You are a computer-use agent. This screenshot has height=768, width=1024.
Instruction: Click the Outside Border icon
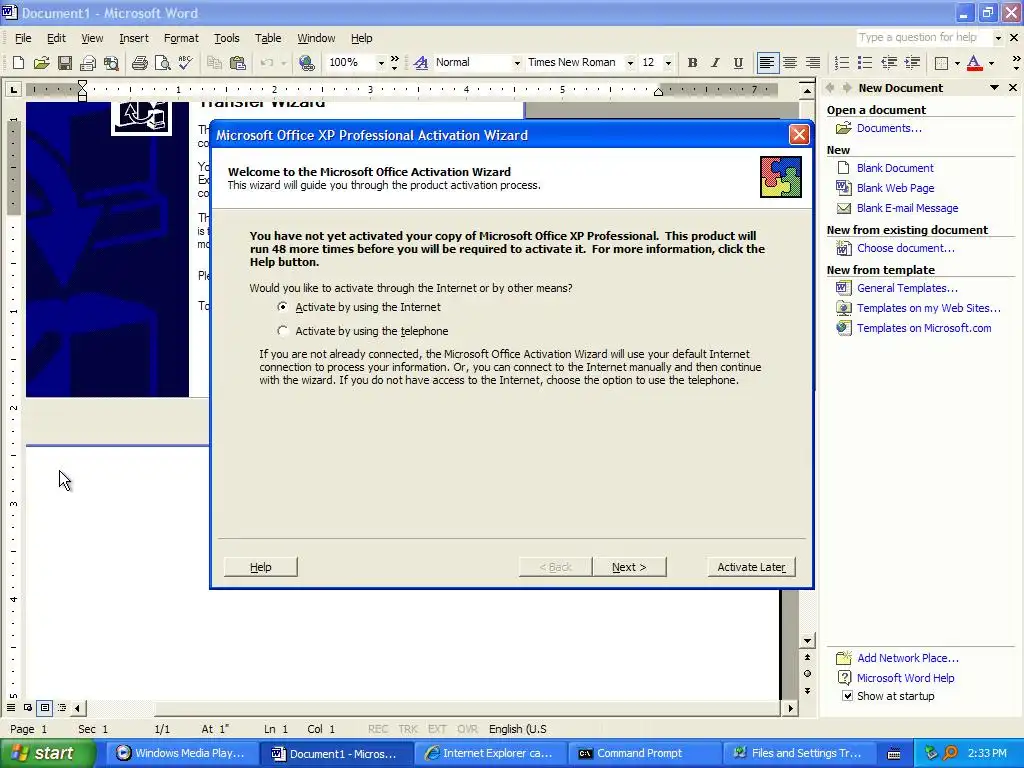(x=941, y=63)
